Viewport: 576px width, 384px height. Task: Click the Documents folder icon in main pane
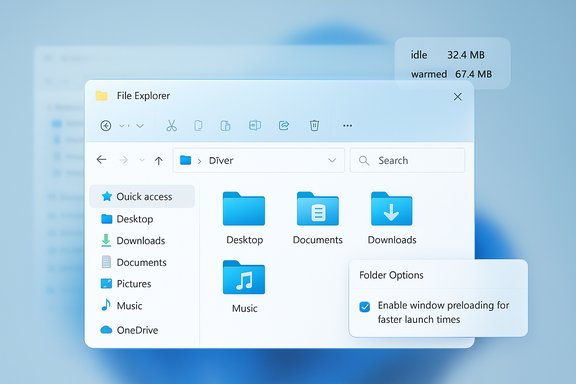point(318,209)
